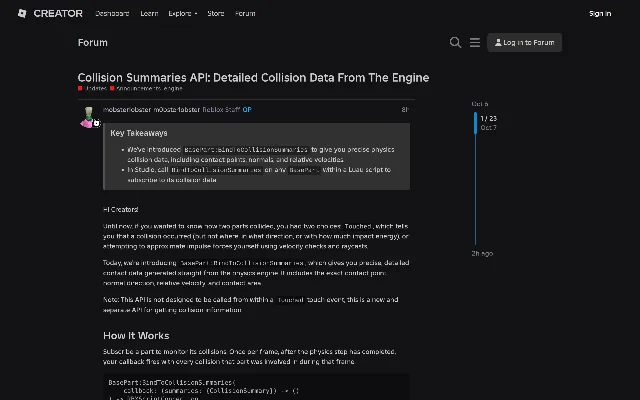The width and height of the screenshot is (640, 400).
Task: Open the Updates category tag
Action: [x=93, y=88]
